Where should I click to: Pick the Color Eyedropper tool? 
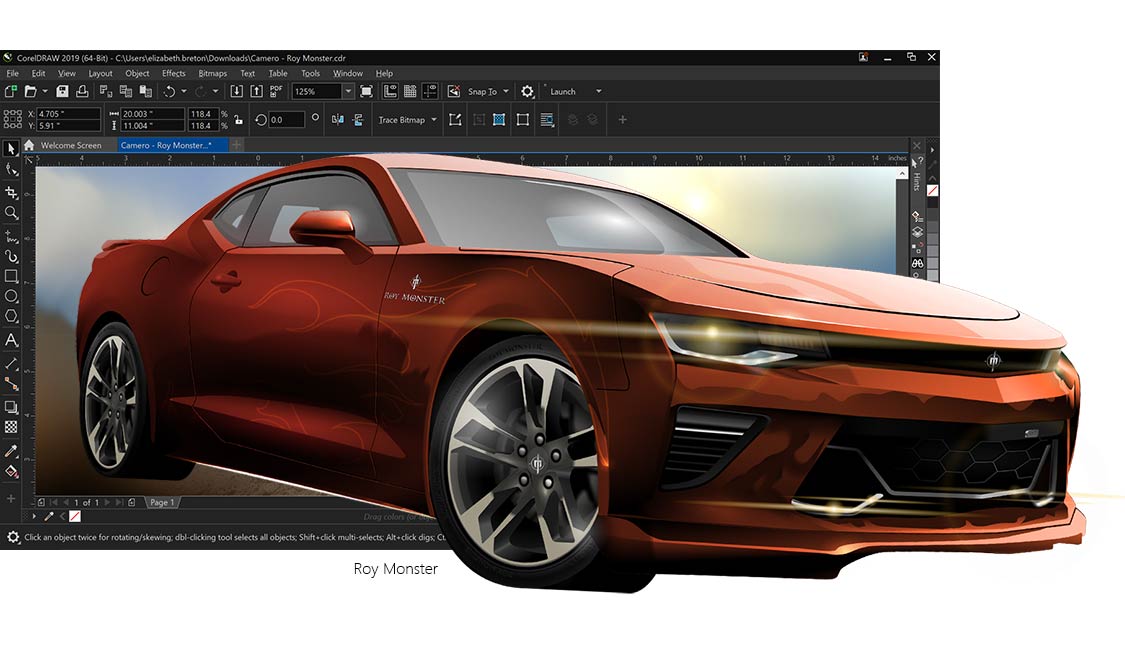pos(11,451)
